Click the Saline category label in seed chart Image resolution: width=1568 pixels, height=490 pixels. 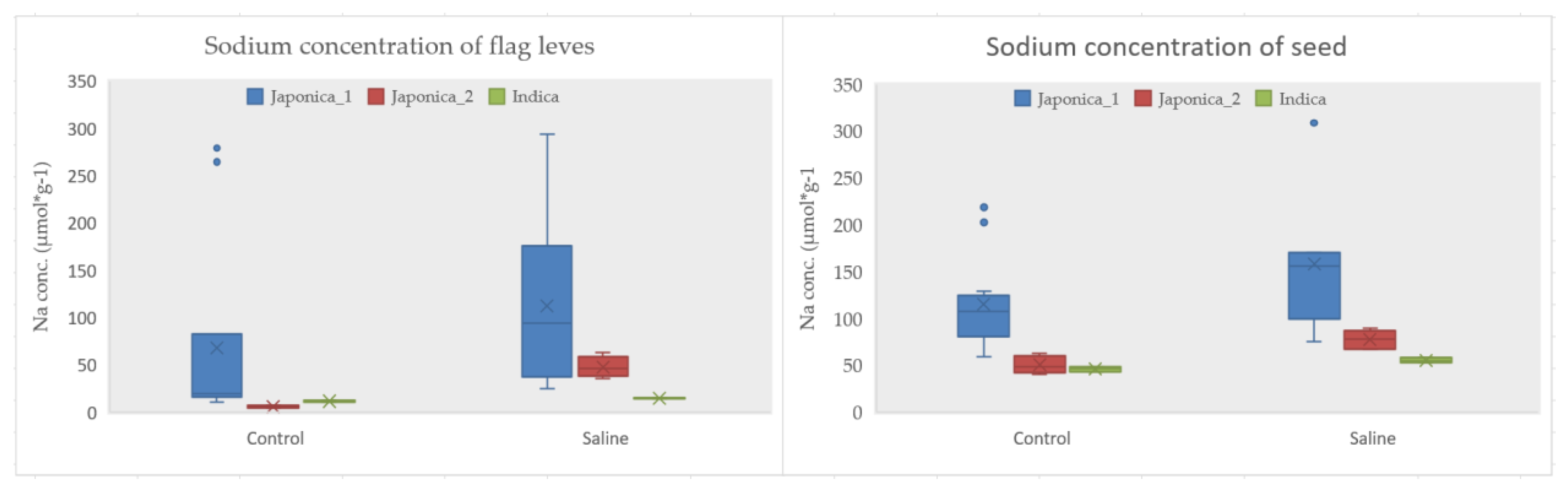coord(1372,438)
